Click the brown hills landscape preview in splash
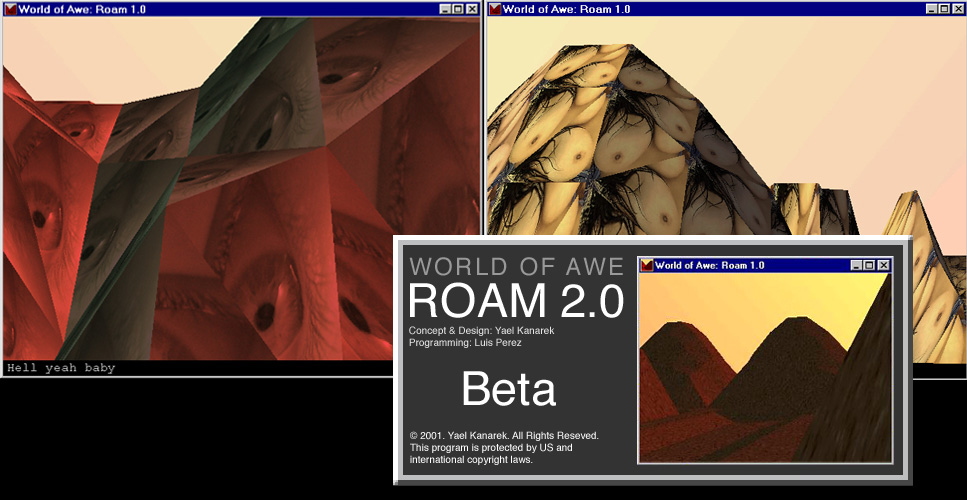 click(765, 367)
